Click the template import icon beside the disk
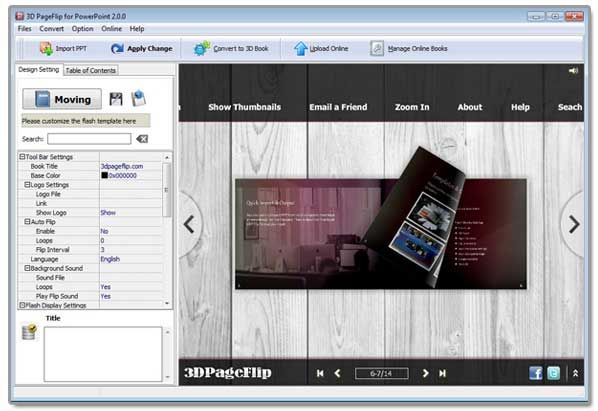Viewport: 598px width, 411px height. point(138,98)
